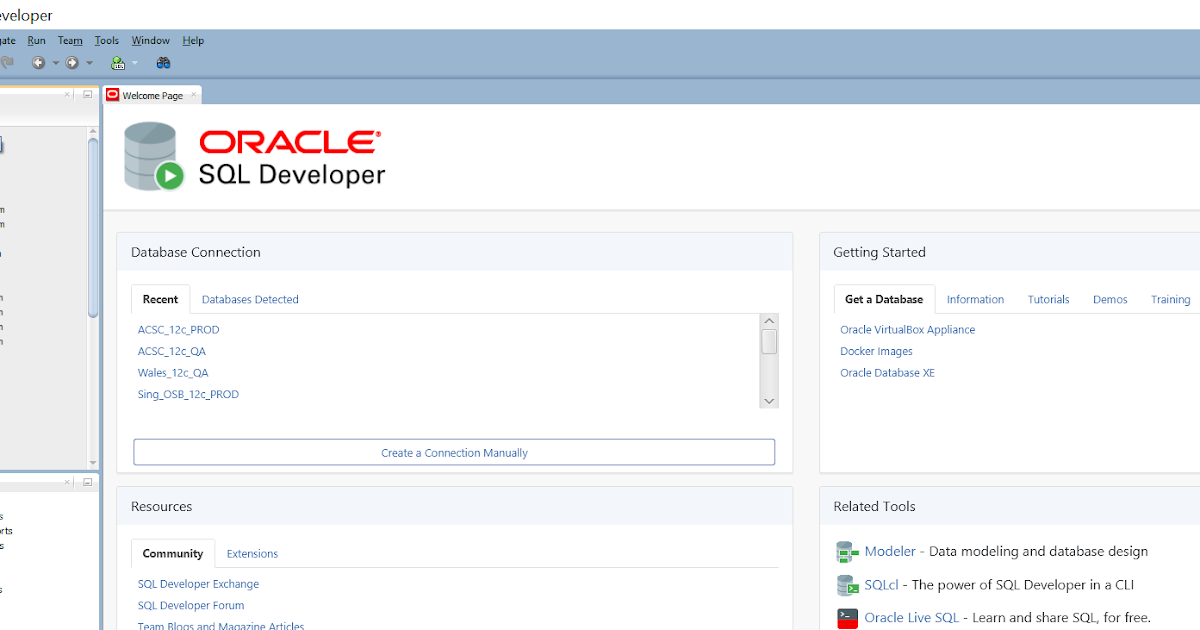Open Oracle Database XE link
This screenshot has width=1200, height=630.
[x=887, y=373]
